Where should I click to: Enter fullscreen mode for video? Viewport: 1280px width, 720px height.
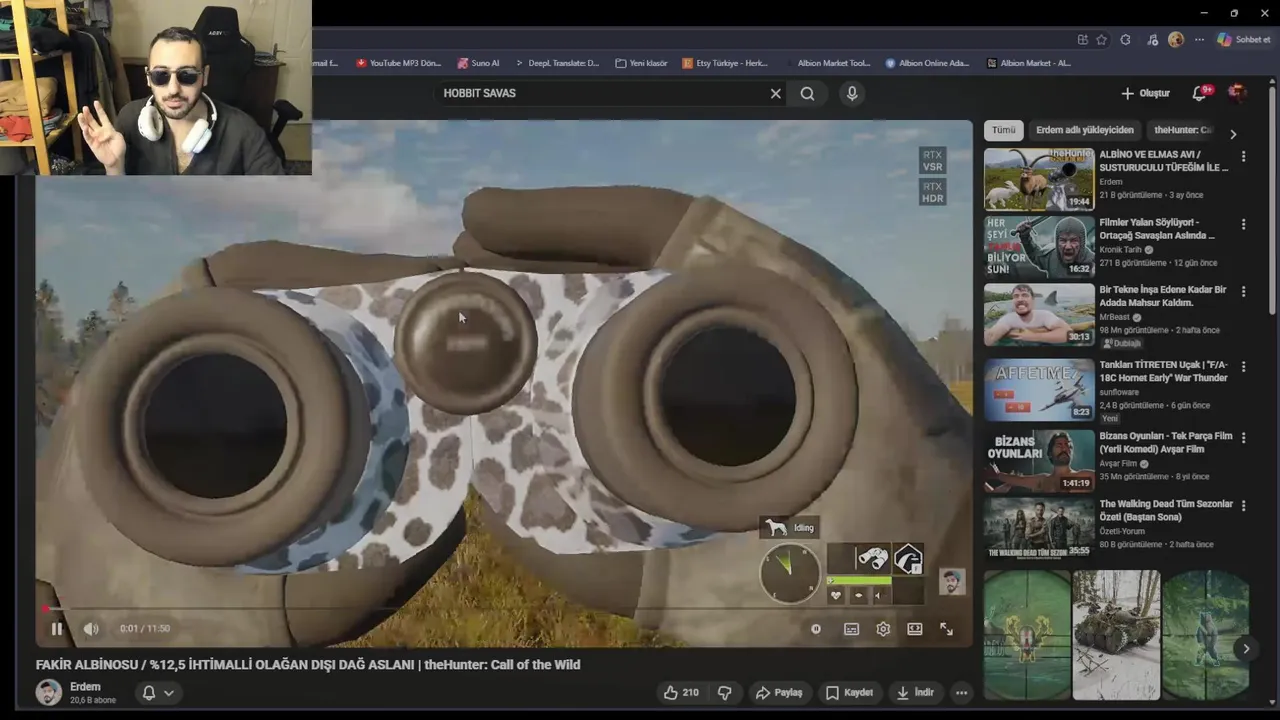click(946, 629)
